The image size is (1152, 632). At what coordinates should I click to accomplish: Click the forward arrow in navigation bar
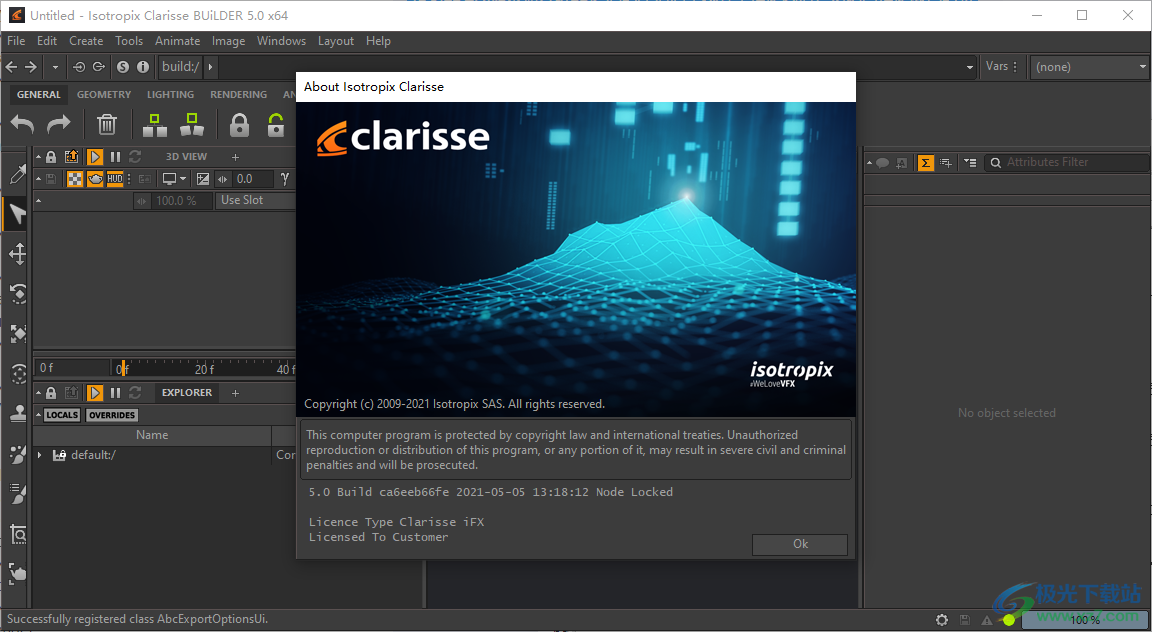(x=31, y=67)
